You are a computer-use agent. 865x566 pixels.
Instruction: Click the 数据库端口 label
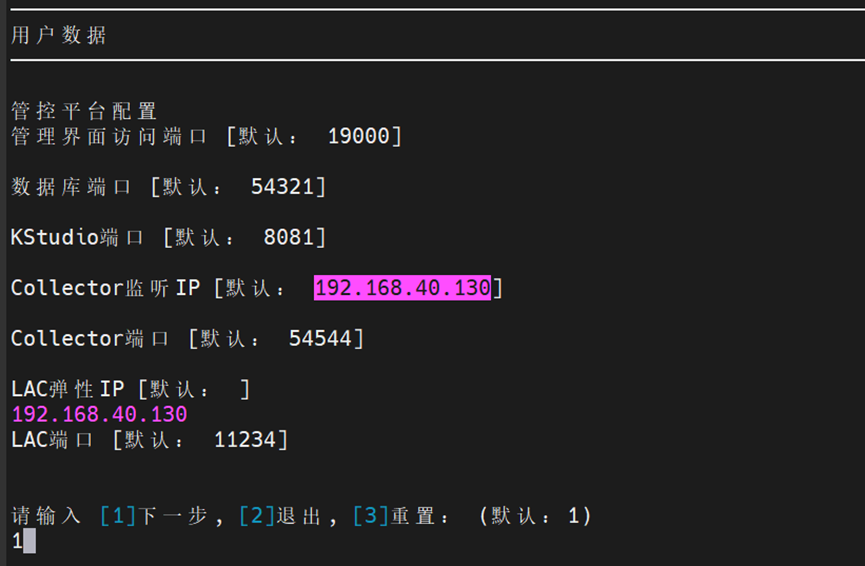tap(71, 187)
